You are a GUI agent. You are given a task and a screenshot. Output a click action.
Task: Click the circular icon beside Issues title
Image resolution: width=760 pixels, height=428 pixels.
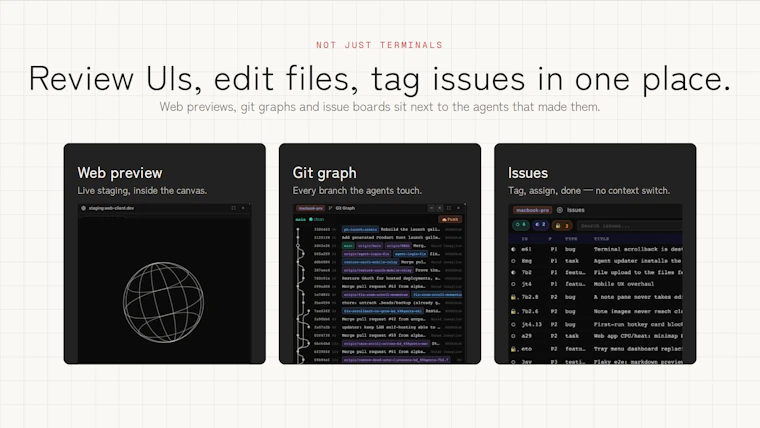(559, 210)
